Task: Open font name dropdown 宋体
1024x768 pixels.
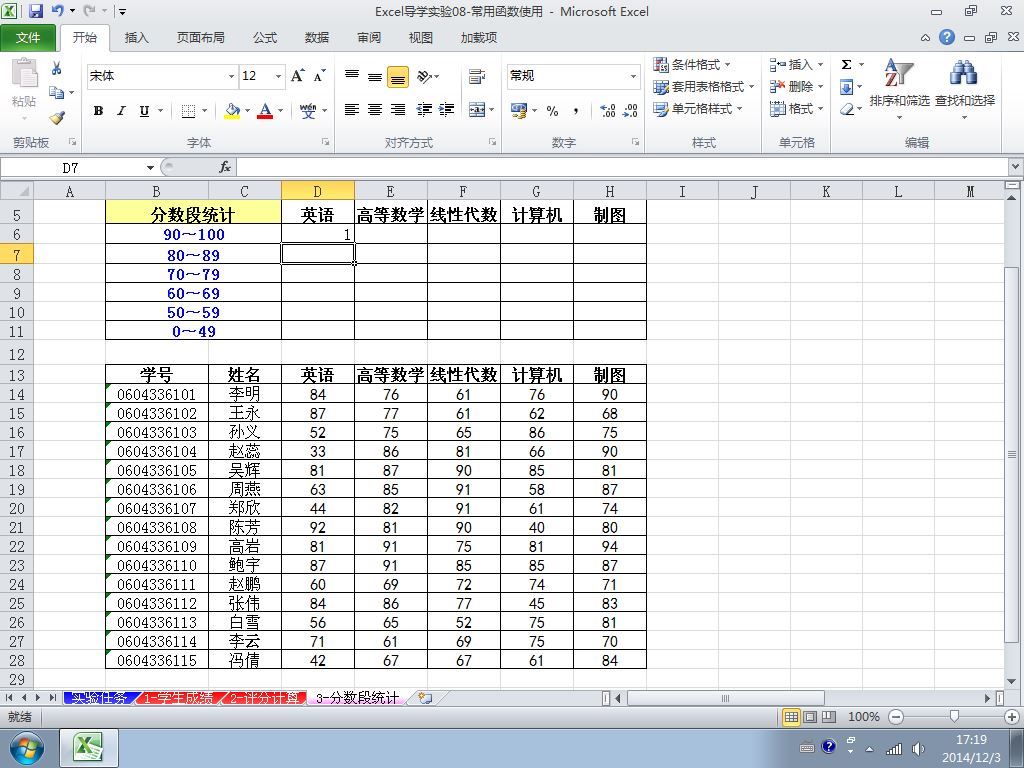Action: click(231, 76)
